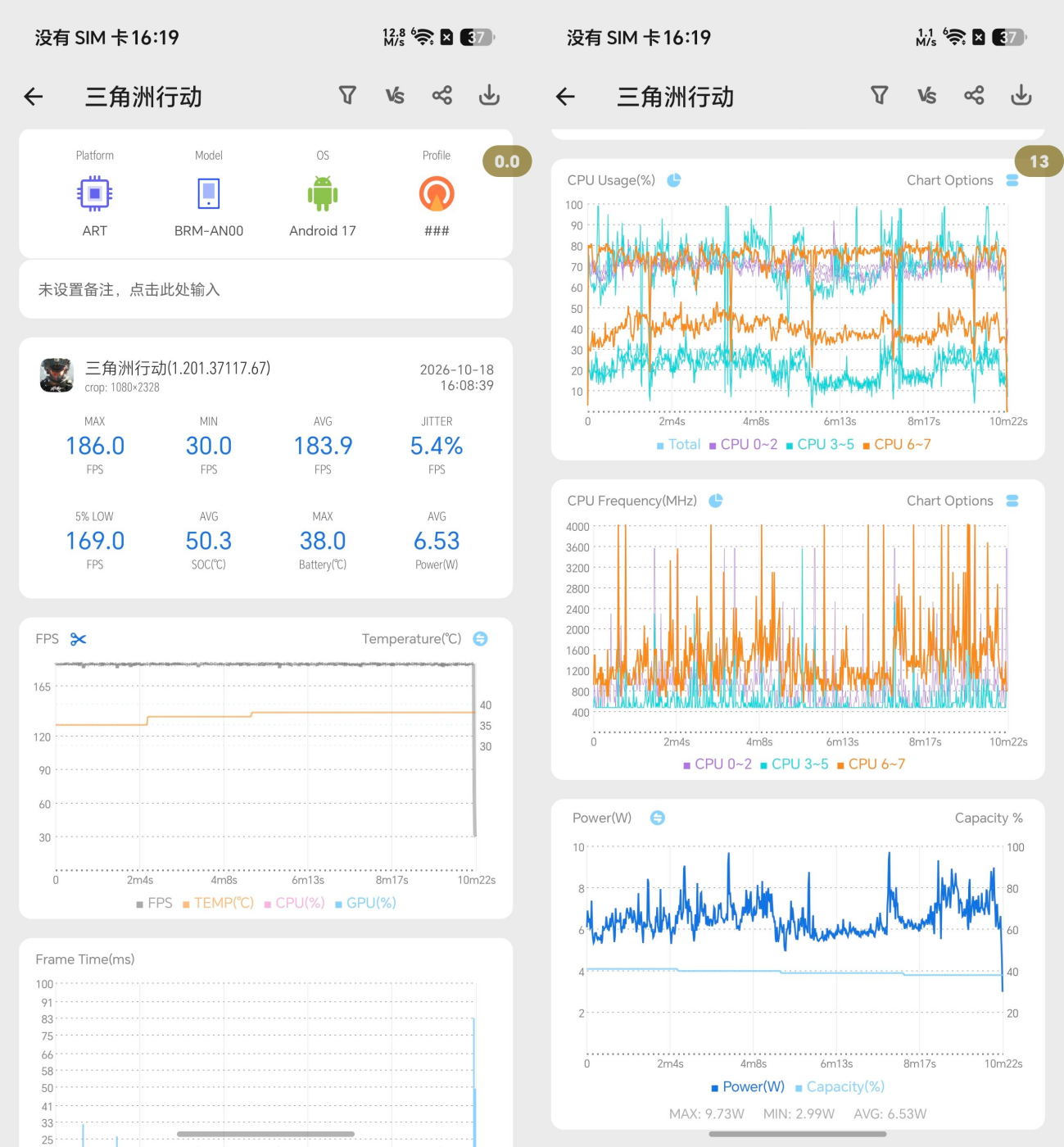Click VS compare icon in right screen
Viewport: 1064px width, 1147px height.
(926, 96)
